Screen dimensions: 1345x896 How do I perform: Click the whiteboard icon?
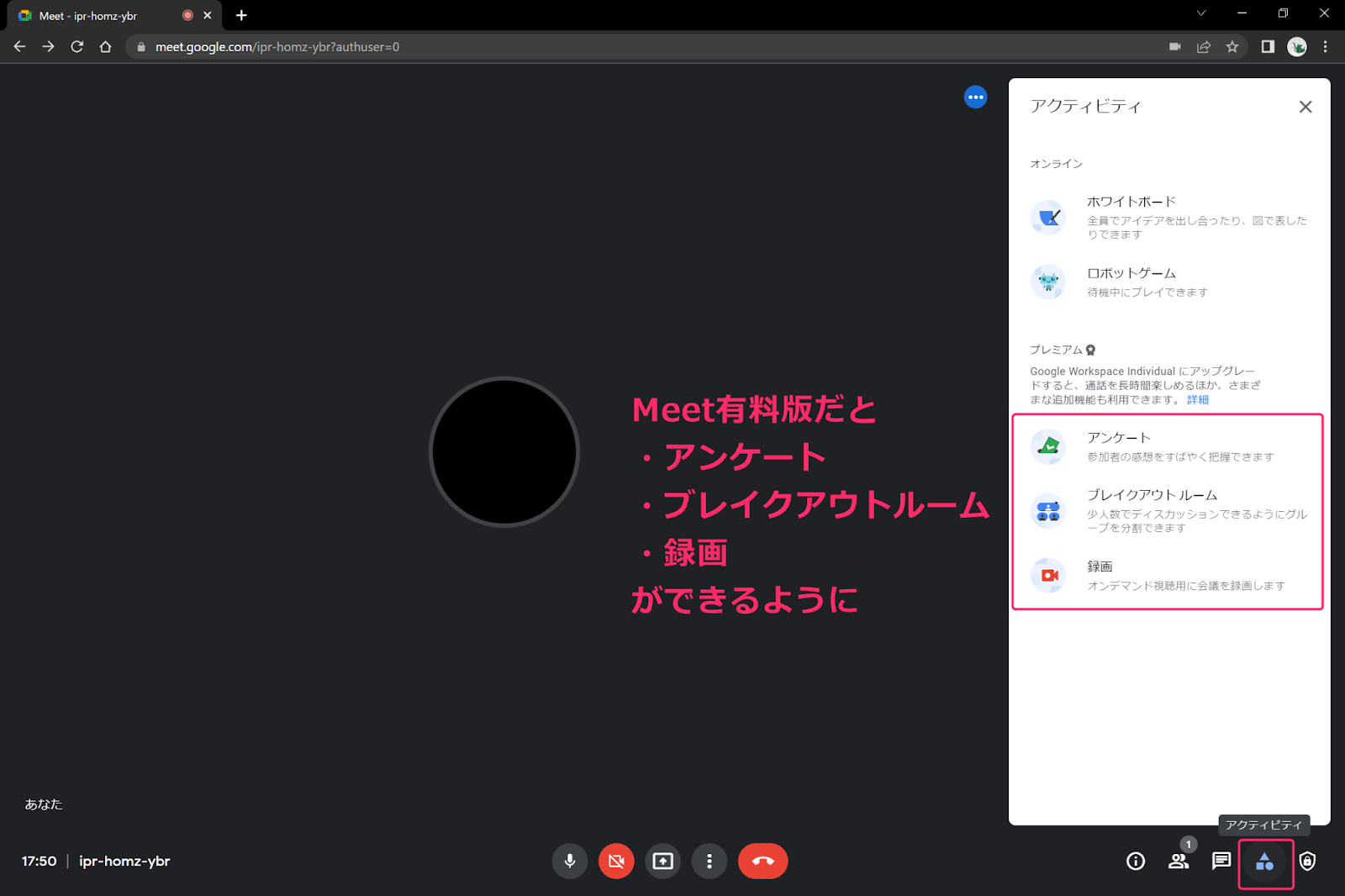1048,218
